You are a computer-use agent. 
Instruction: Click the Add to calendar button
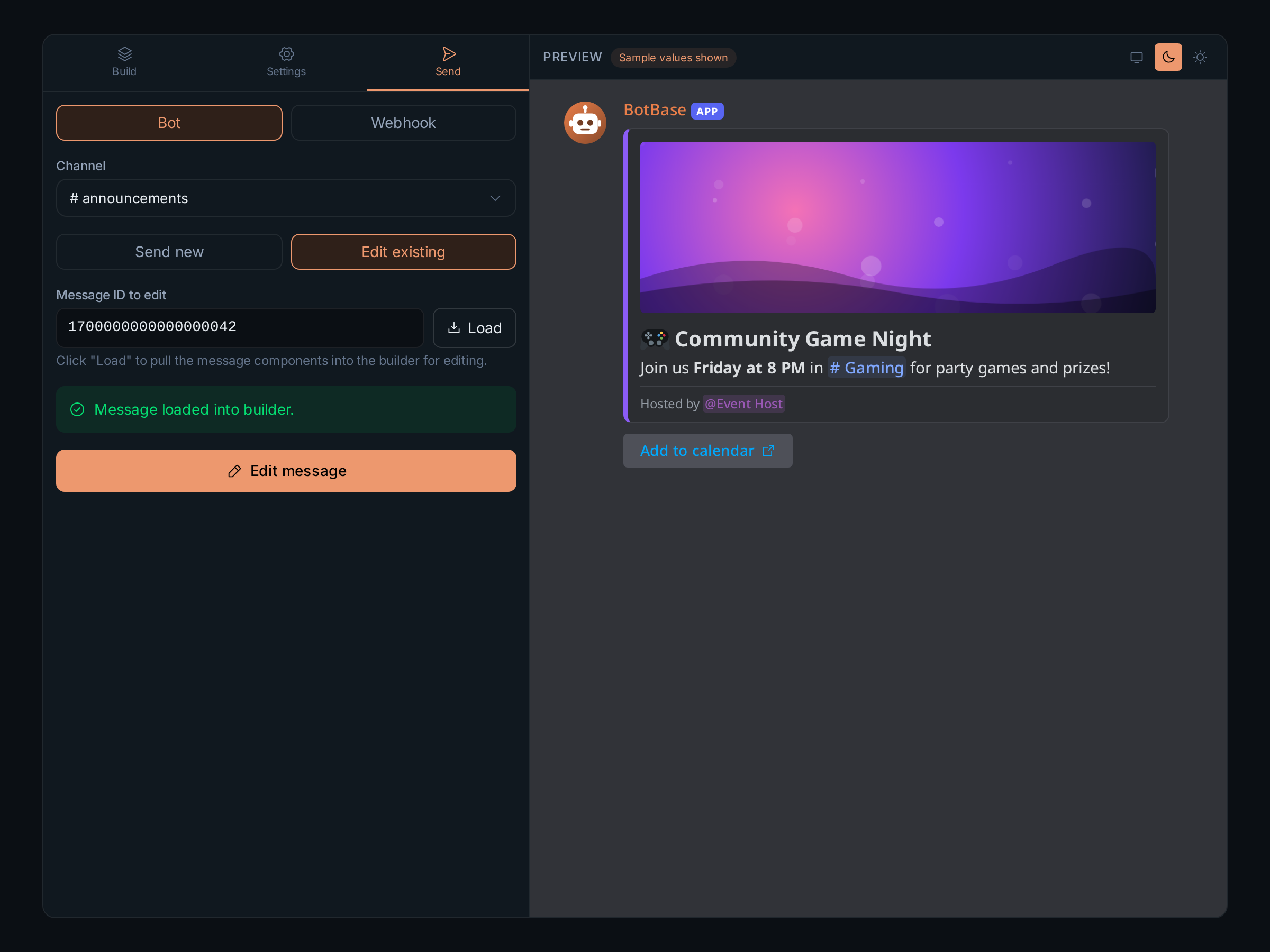[x=707, y=451]
